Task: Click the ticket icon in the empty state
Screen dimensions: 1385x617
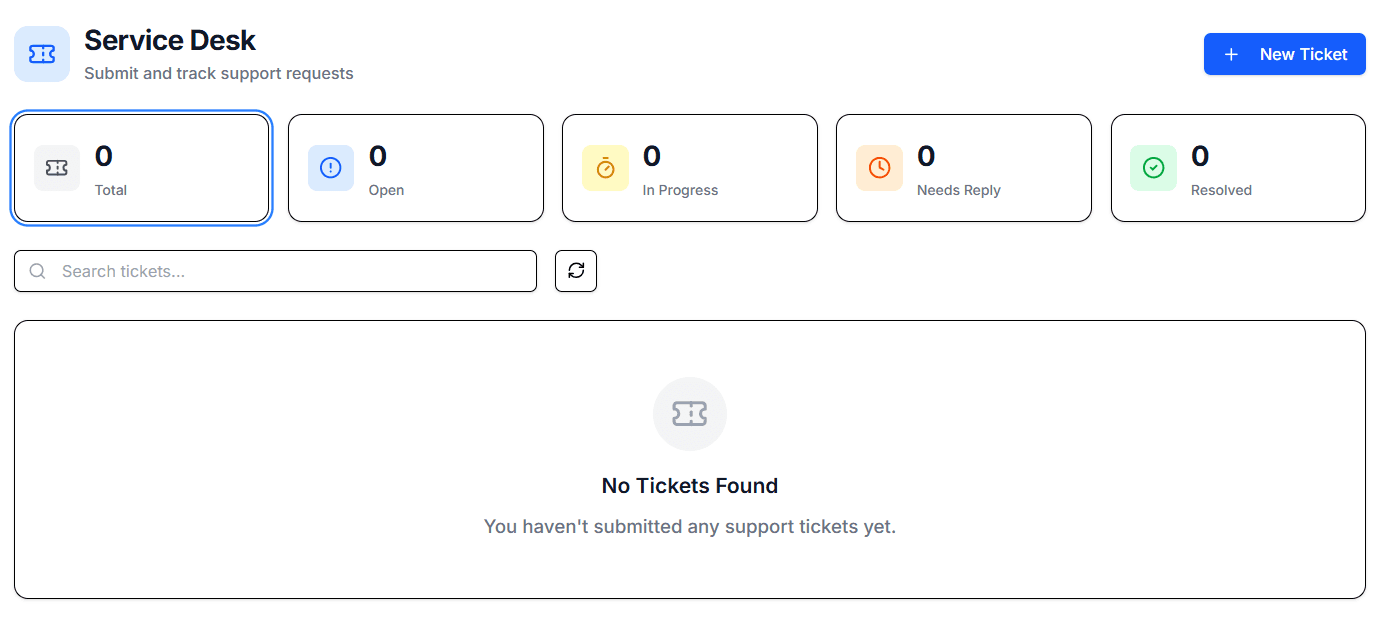Action: [690, 413]
